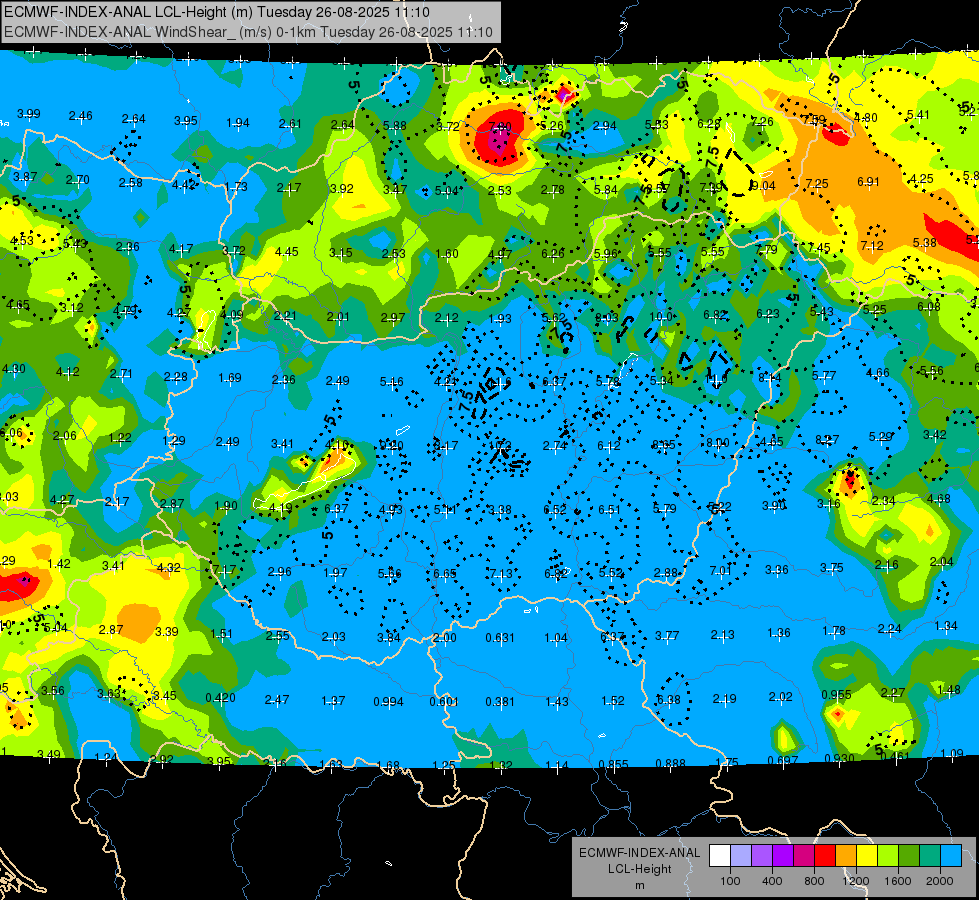The width and height of the screenshot is (979, 900).
Task: Click the magenta legend swatch
Action: pos(804,856)
